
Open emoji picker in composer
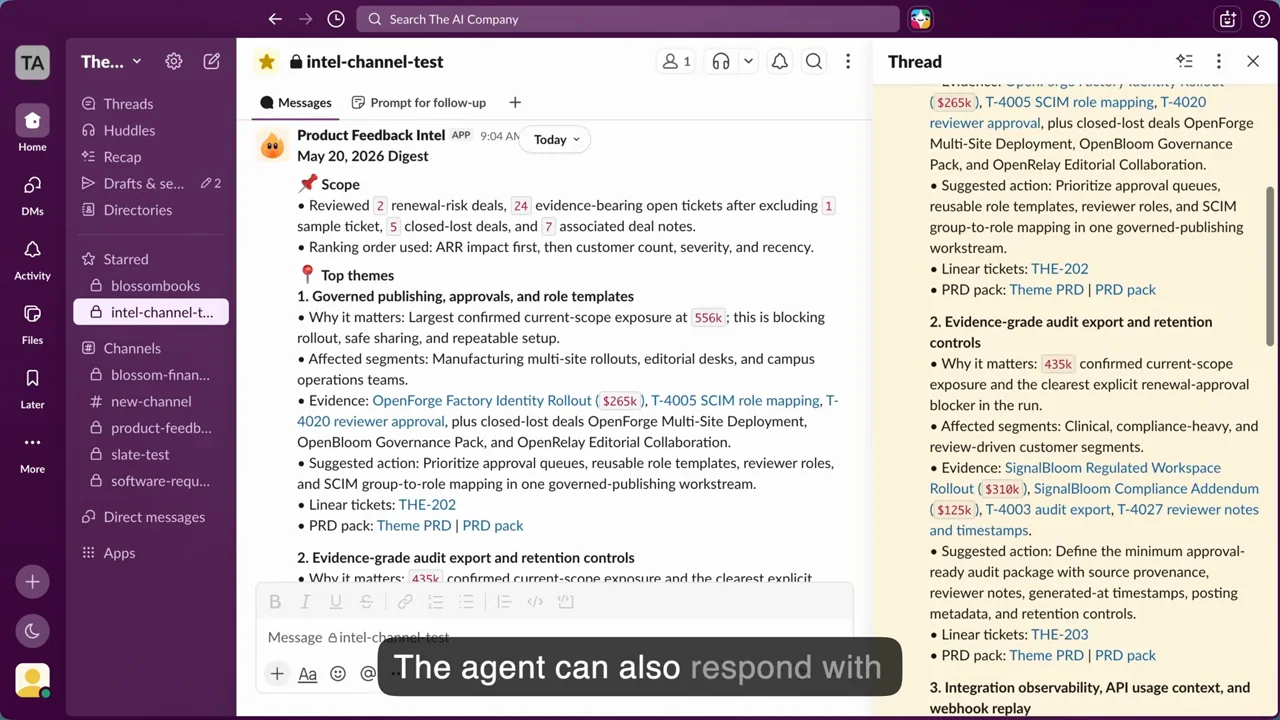(338, 673)
